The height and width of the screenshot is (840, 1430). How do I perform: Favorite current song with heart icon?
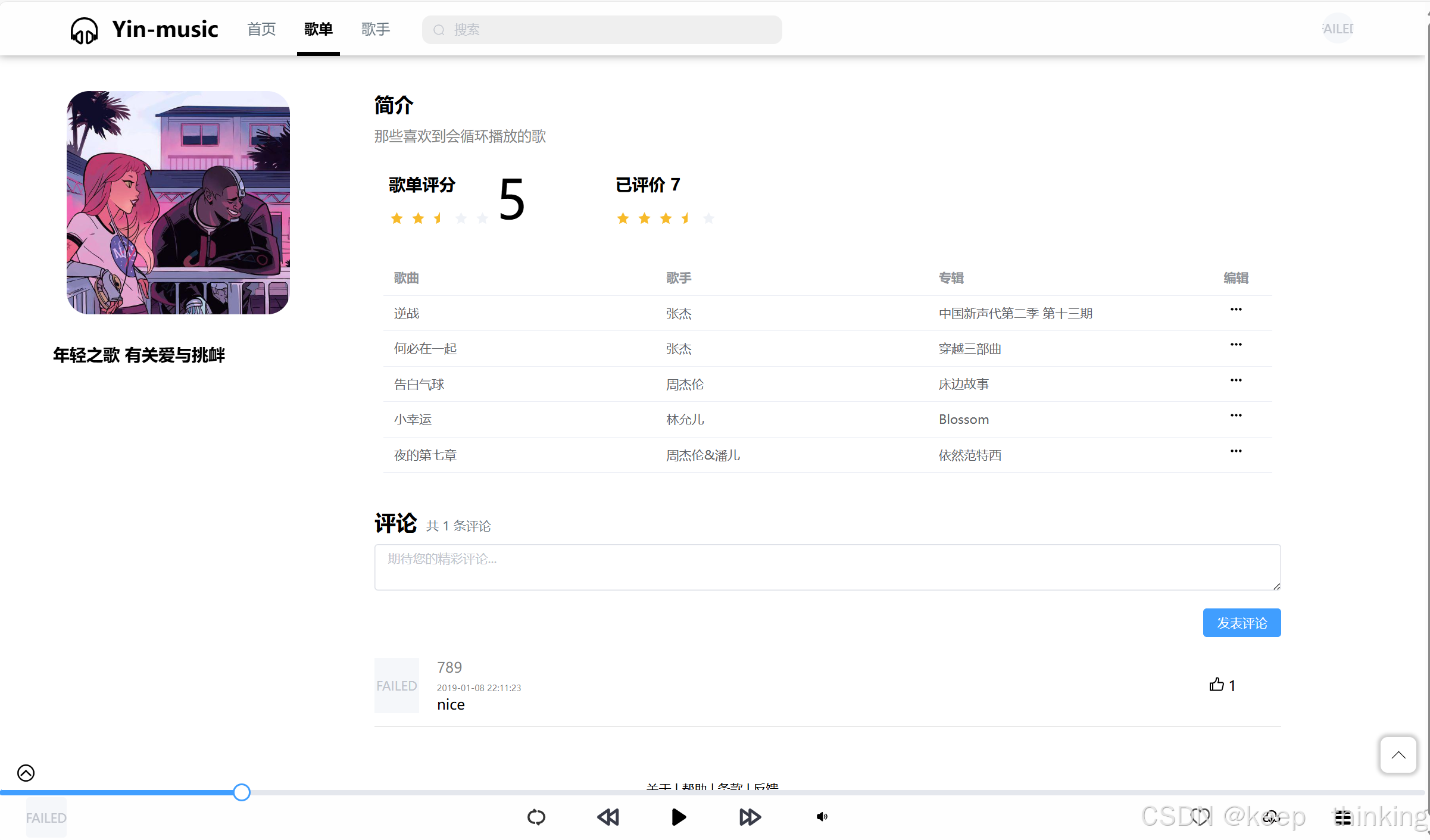[1200, 817]
